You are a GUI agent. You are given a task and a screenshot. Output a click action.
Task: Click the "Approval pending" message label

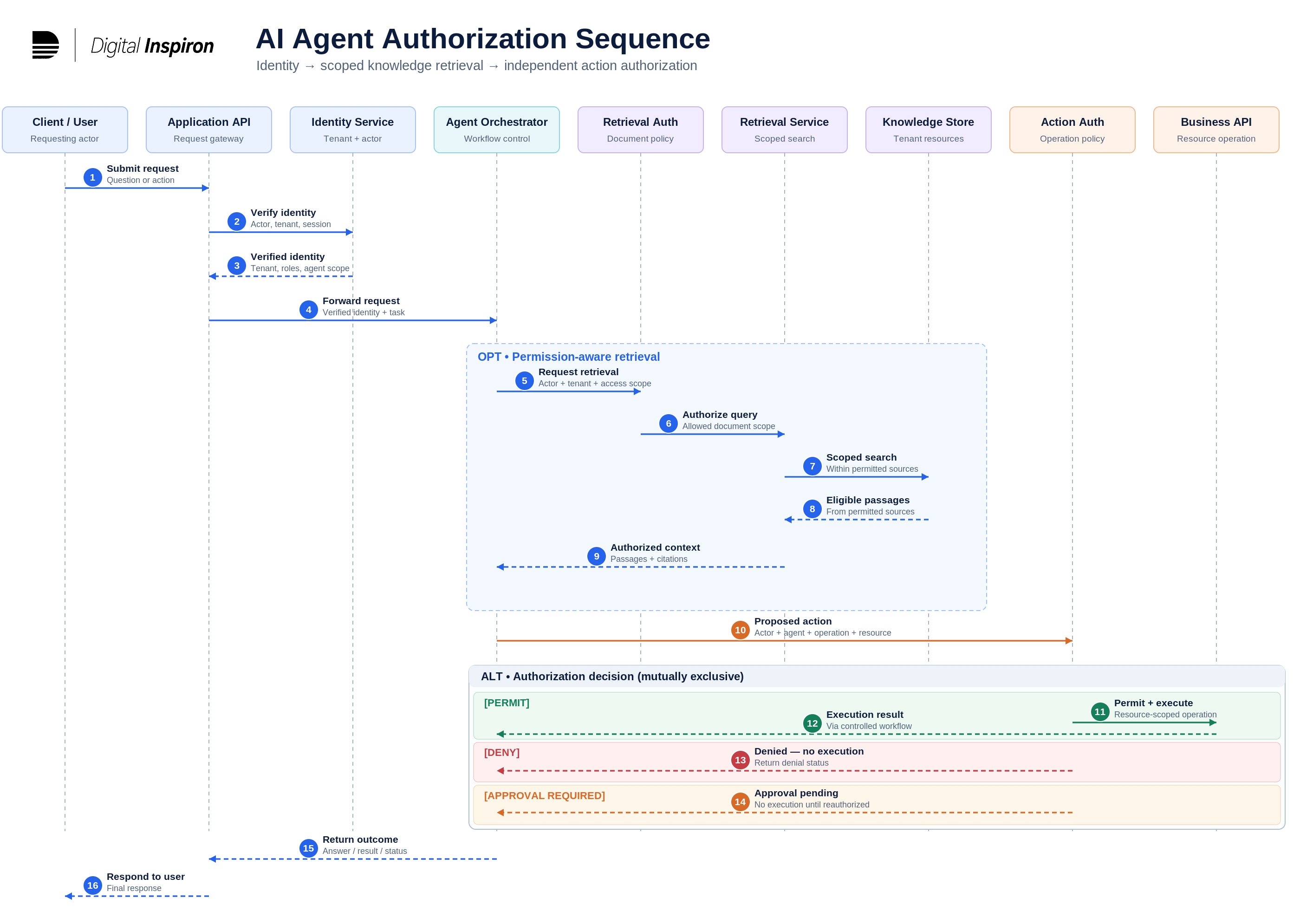pyautogui.click(x=796, y=793)
